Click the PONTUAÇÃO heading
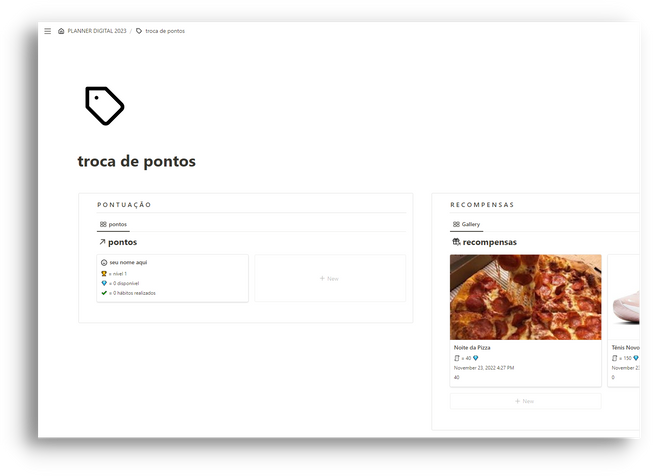The height and width of the screenshot is (476, 653). [124, 204]
